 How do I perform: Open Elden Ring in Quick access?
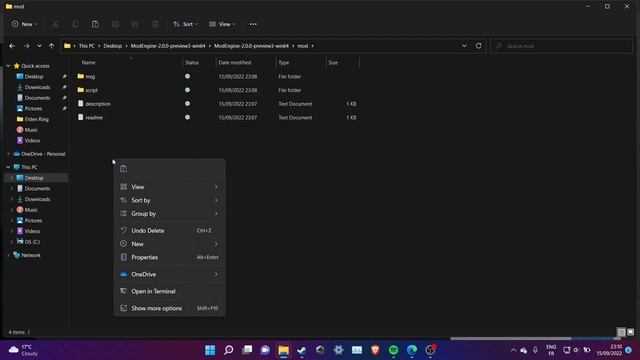coord(33,119)
